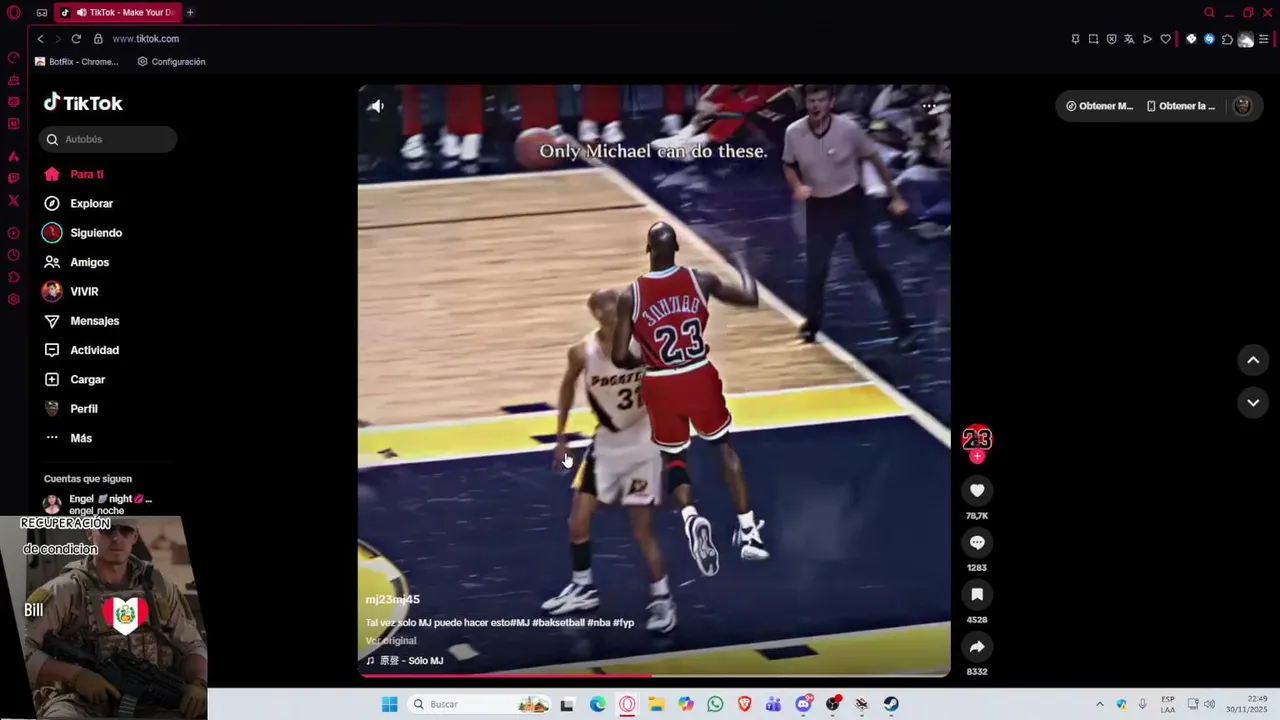Viewport: 1280px width, 720px height.
Task: Click Cargar to upload a video
Action: [75, 379]
